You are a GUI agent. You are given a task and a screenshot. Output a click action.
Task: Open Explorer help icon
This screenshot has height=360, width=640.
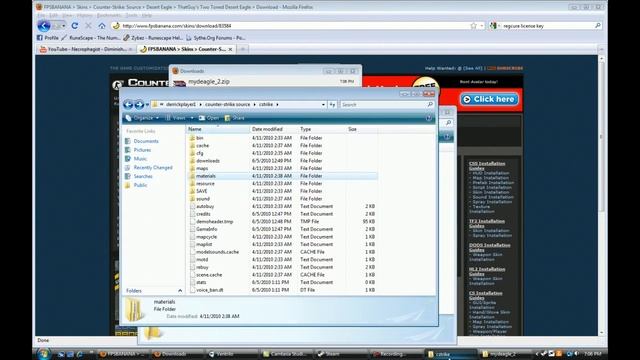[429, 118]
